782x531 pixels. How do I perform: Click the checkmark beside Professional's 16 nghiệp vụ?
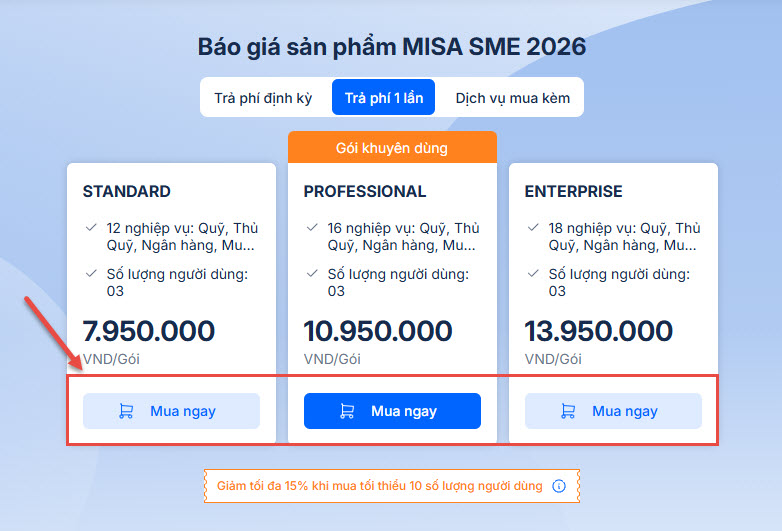313,228
